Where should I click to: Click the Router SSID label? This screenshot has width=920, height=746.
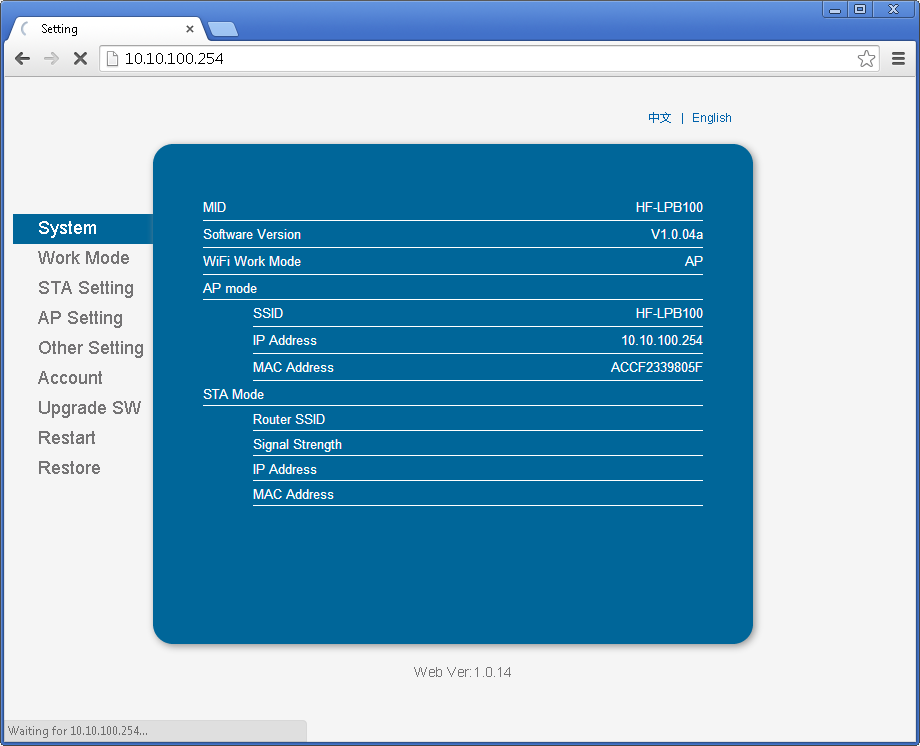click(289, 419)
